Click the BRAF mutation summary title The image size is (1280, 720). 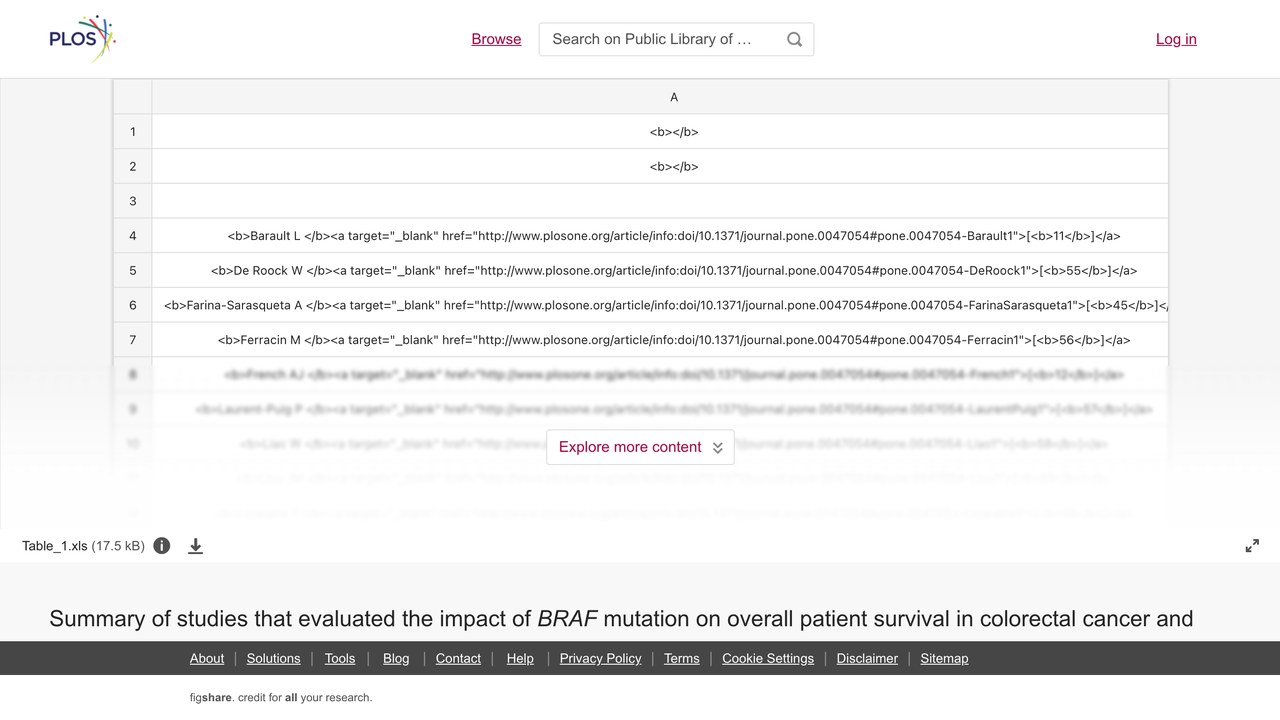(x=621, y=619)
